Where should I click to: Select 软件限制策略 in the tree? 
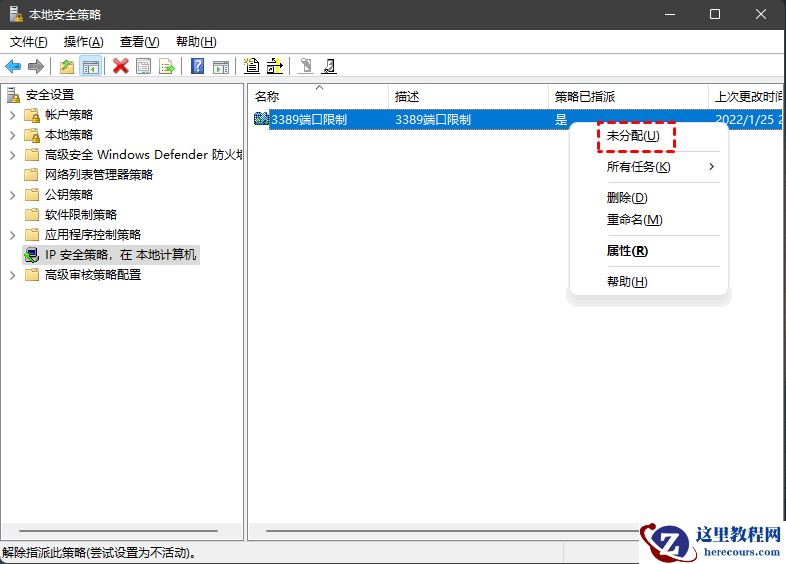tap(81, 215)
